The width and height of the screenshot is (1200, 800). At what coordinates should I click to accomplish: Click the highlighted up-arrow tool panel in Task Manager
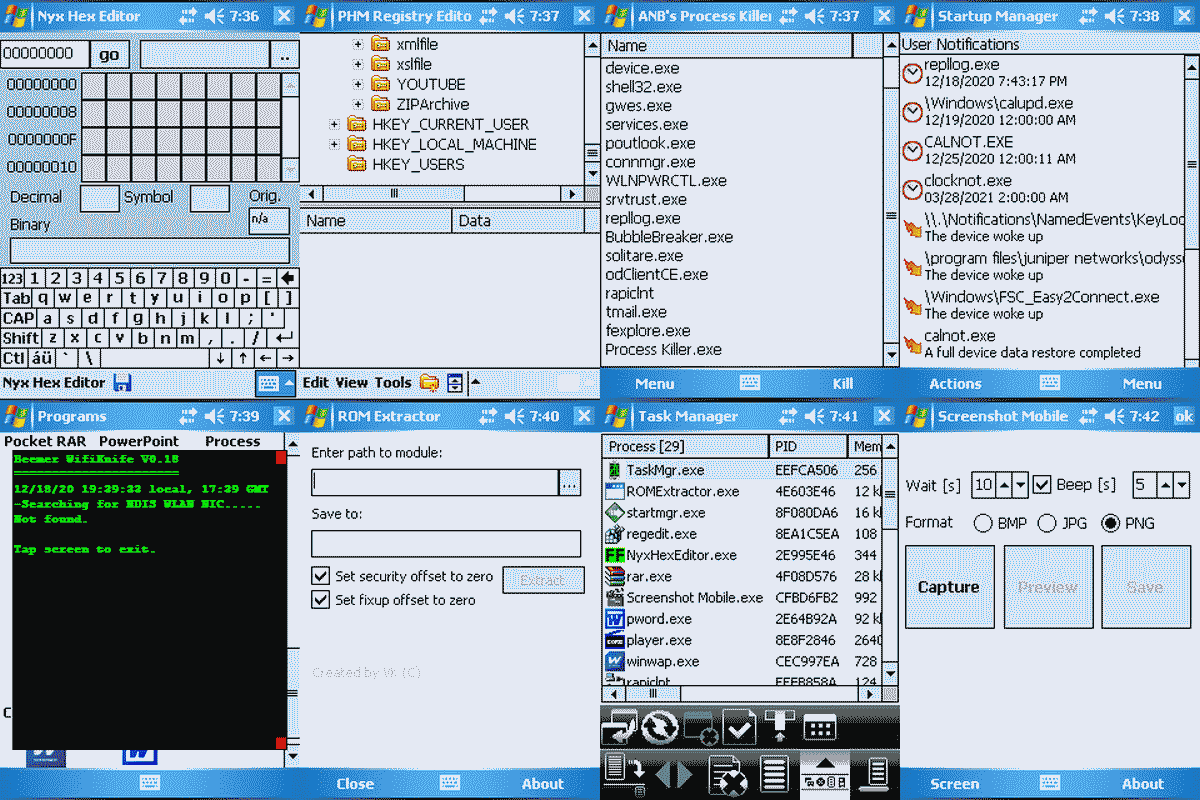click(825, 775)
